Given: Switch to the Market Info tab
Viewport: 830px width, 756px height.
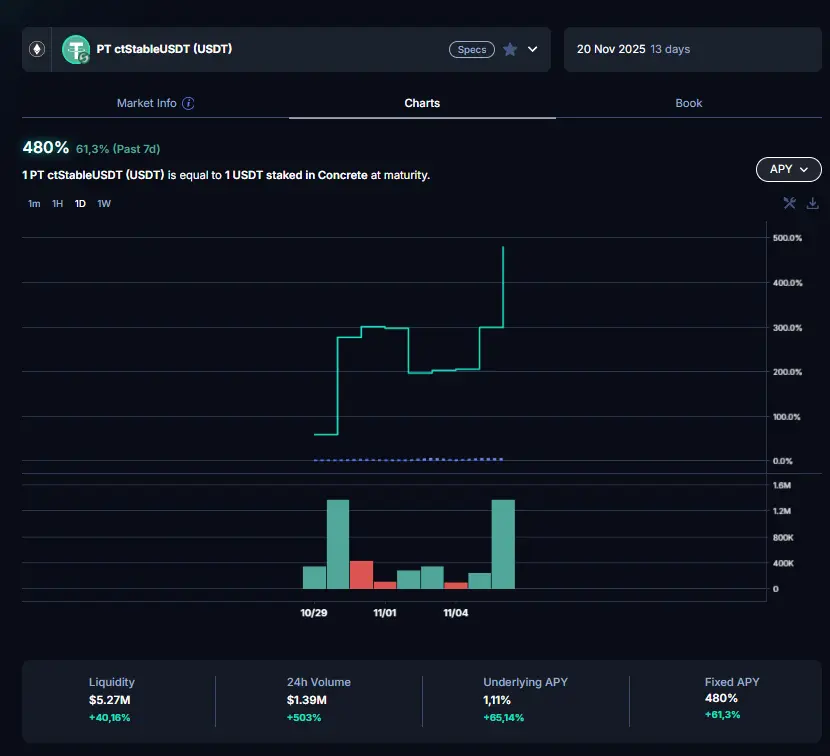Looking at the screenshot, I should click(146, 103).
